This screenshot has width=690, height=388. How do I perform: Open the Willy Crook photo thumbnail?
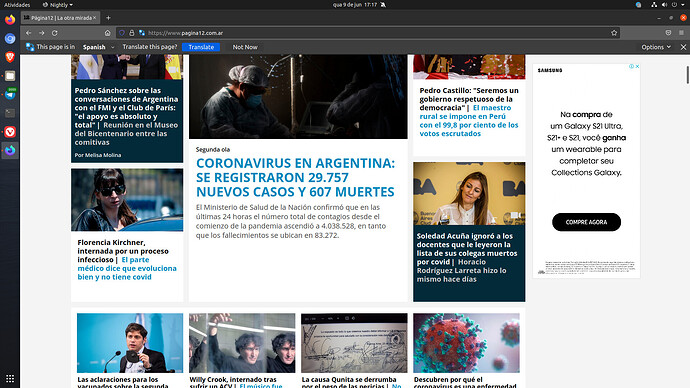click(x=242, y=343)
